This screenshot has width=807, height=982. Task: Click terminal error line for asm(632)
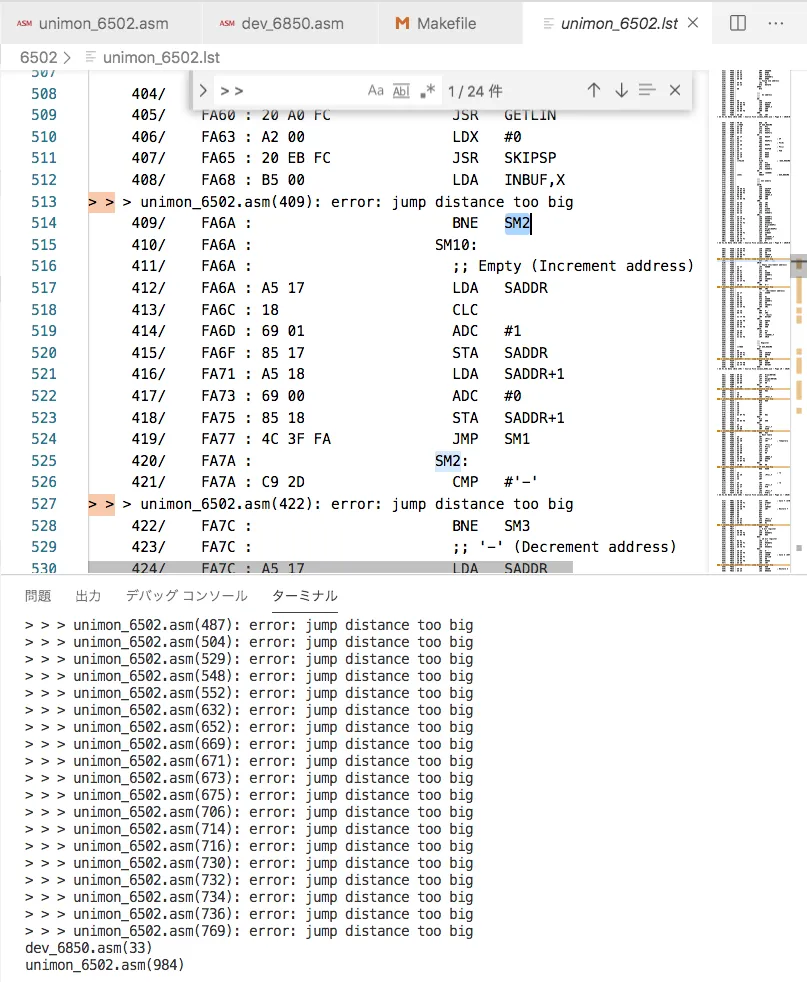[249, 710]
